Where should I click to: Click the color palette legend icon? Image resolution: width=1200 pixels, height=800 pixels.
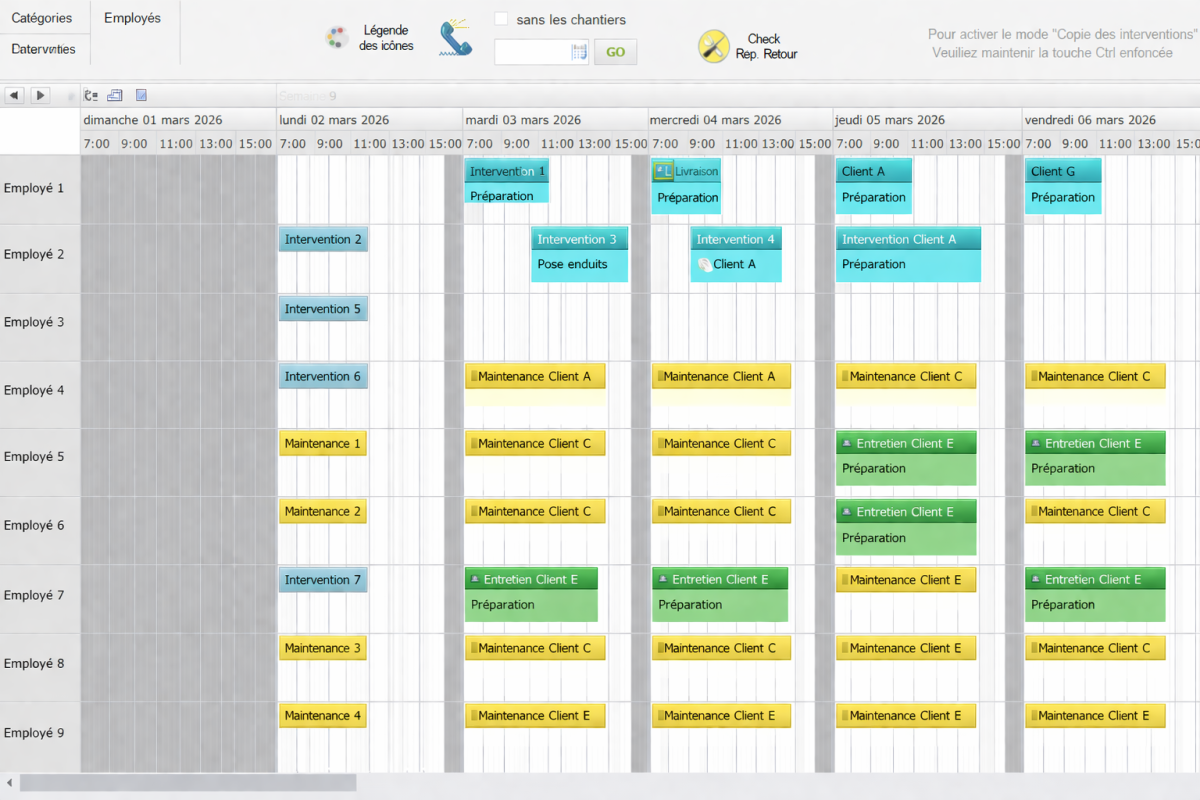(x=336, y=38)
